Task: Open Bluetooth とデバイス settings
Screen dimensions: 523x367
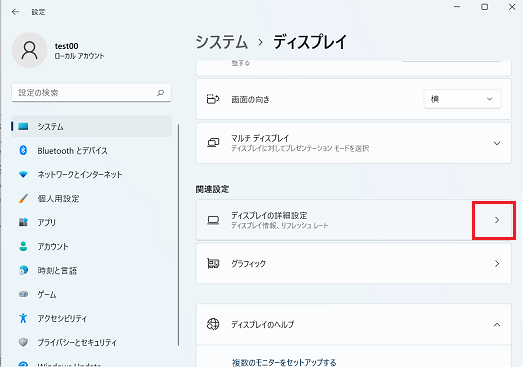Action: (x=91, y=150)
